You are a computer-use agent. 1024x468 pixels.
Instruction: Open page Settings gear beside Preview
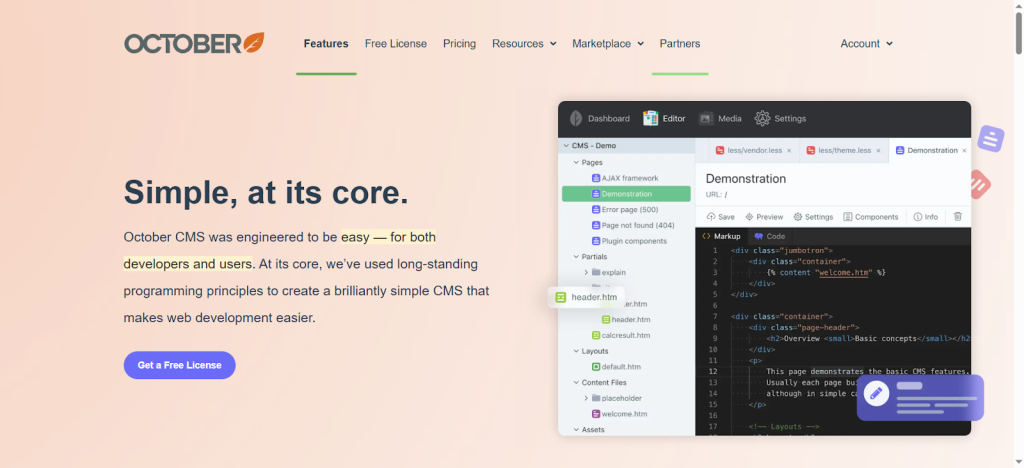pos(797,217)
